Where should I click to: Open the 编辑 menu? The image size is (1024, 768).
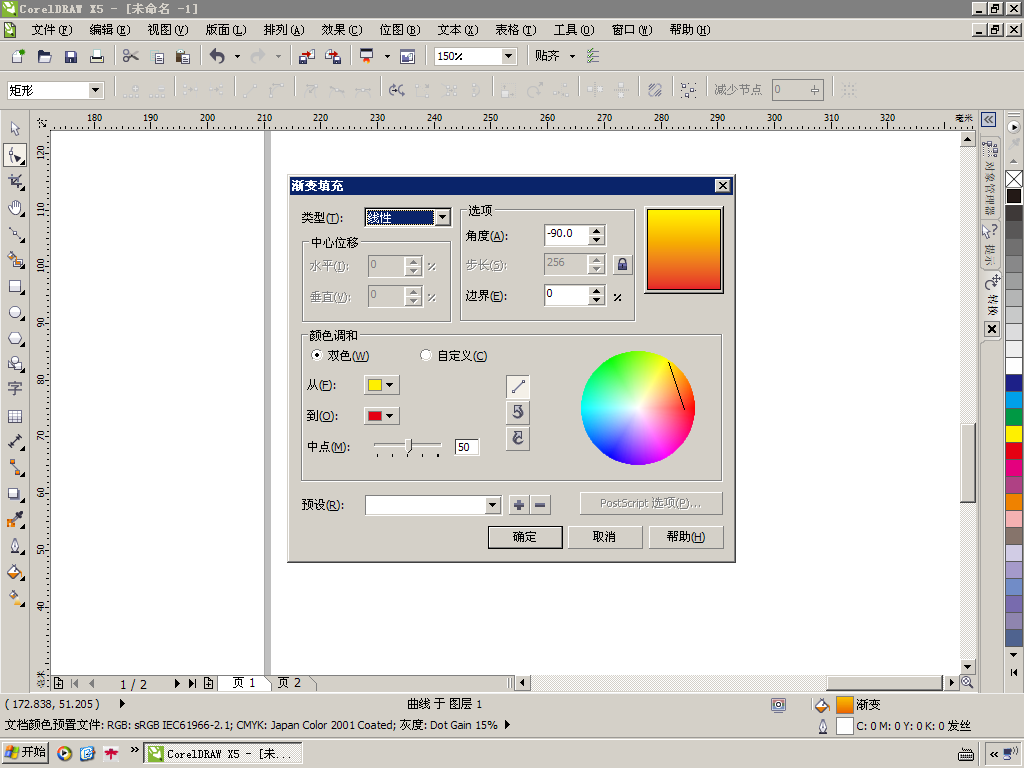click(110, 30)
